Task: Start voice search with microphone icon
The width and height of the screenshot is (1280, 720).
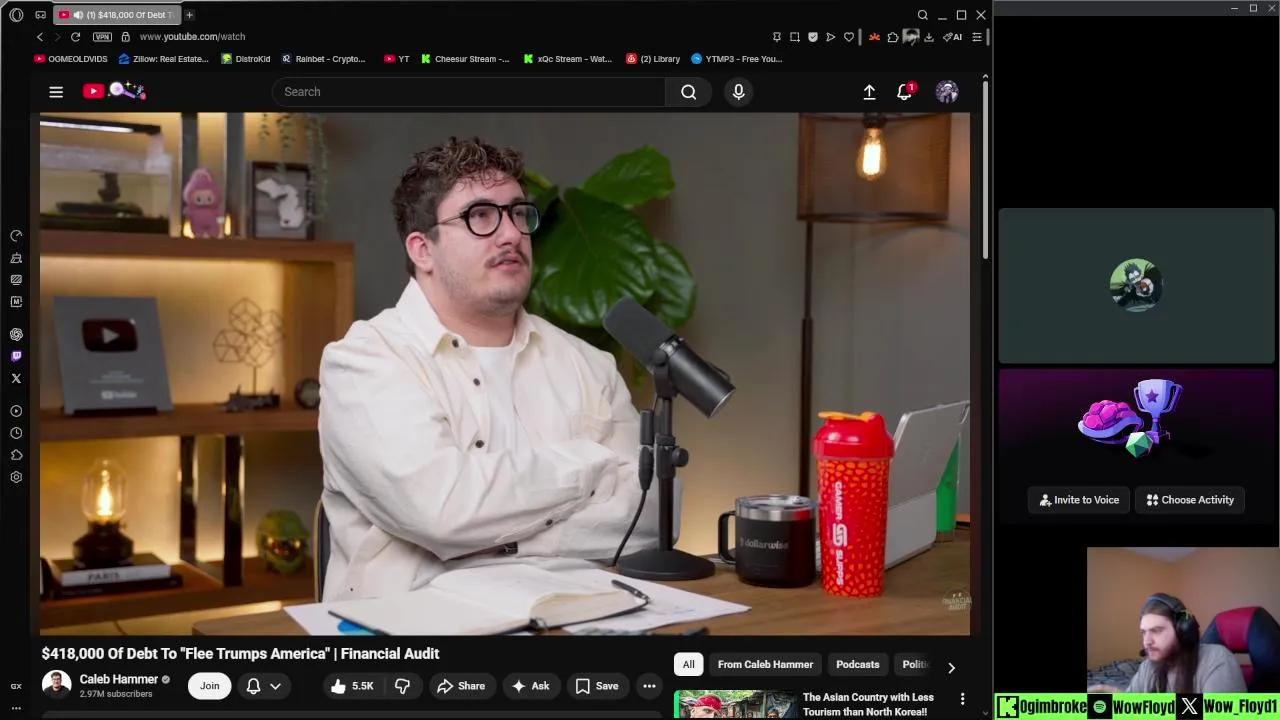Action: pyautogui.click(x=738, y=92)
